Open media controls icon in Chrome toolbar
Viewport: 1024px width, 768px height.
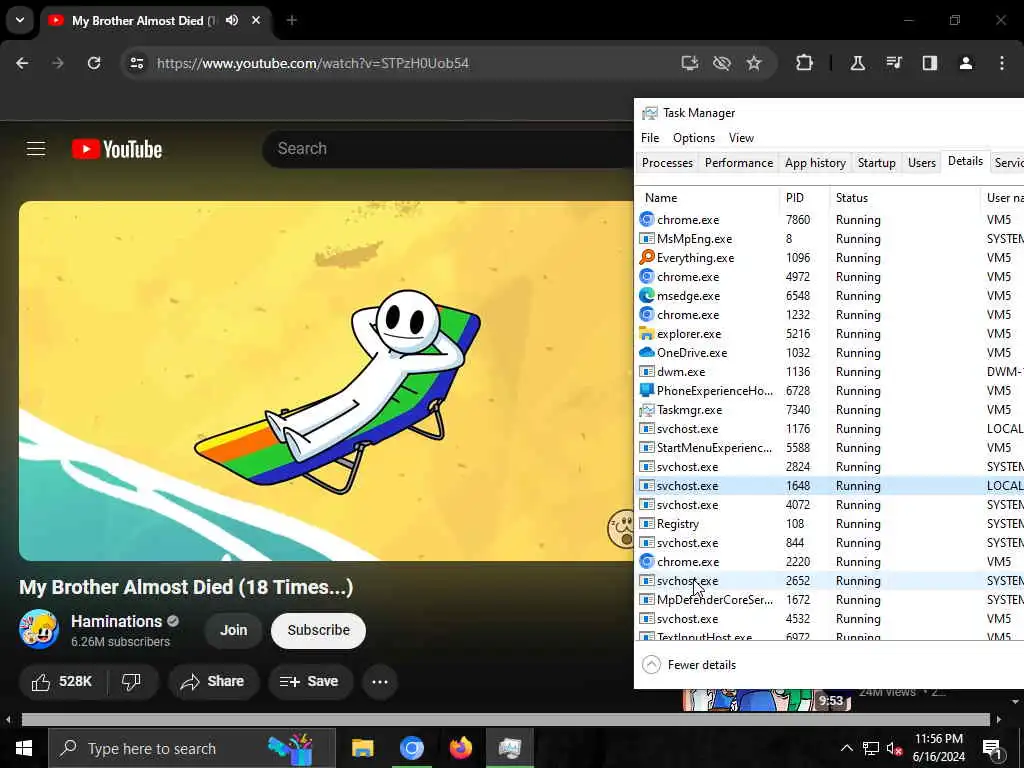click(894, 63)
